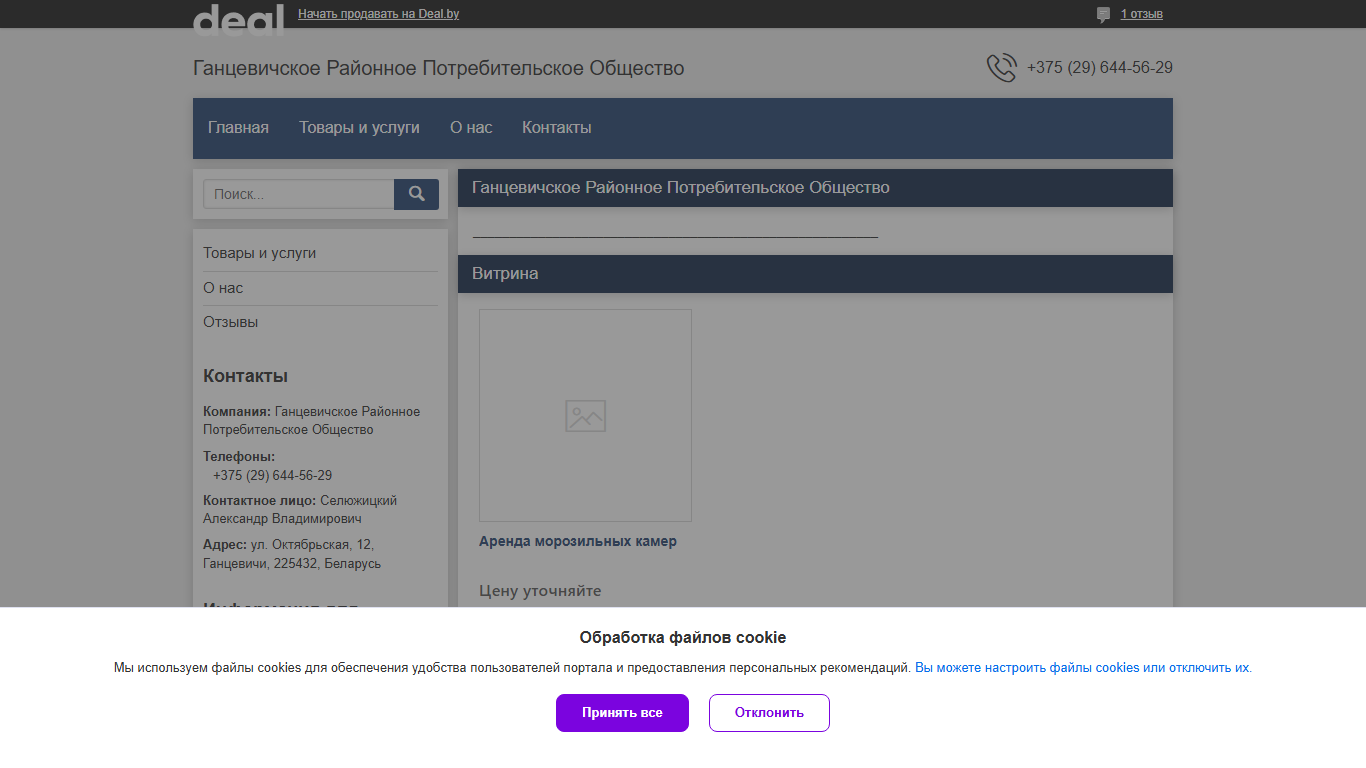1366x768 pixels.
Task: Accept cookies with 'Принять все' button
Action: click(622, 713)
